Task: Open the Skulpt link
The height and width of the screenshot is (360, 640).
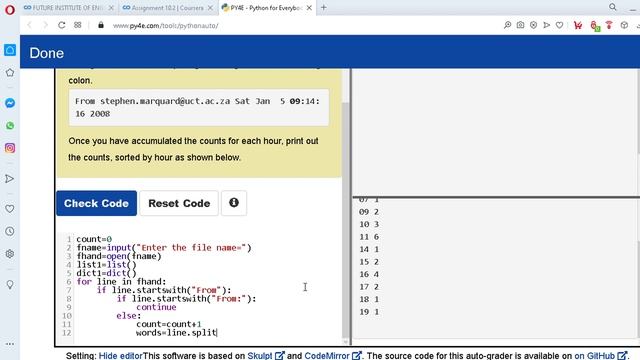Action: click(x=265, y=356)
